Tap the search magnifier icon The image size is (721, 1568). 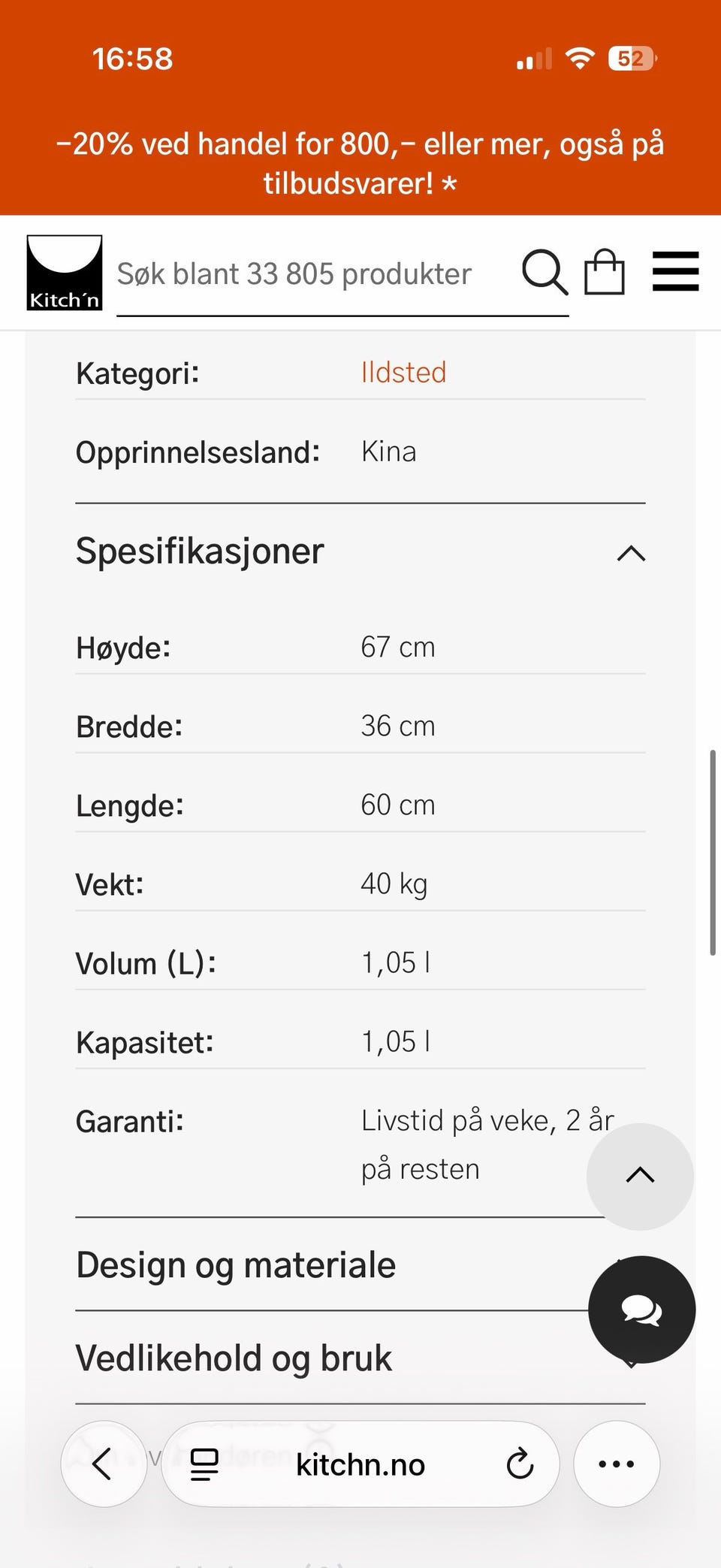click(x=544, y=272)
